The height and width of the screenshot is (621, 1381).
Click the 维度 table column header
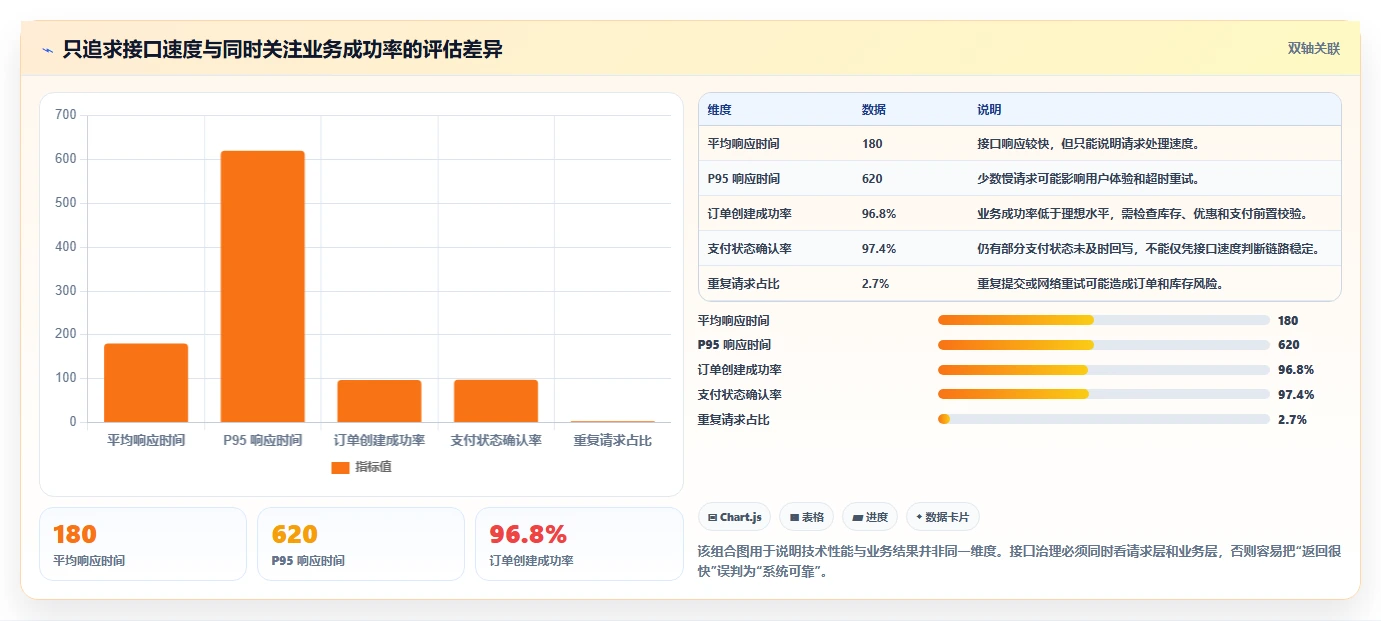click(720, 110)
